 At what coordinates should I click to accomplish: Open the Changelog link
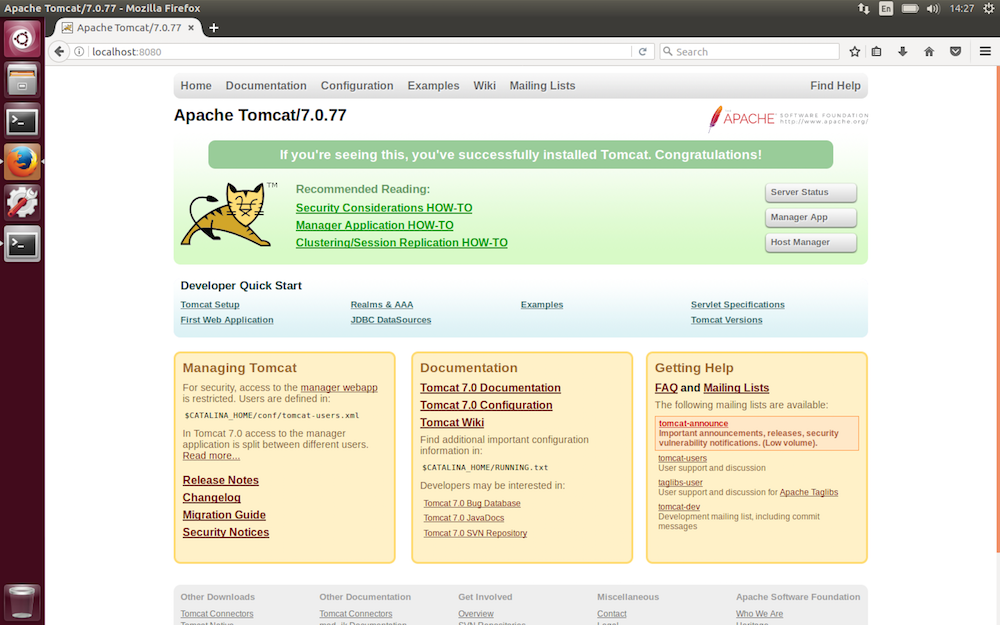click(x=212, y=497)
